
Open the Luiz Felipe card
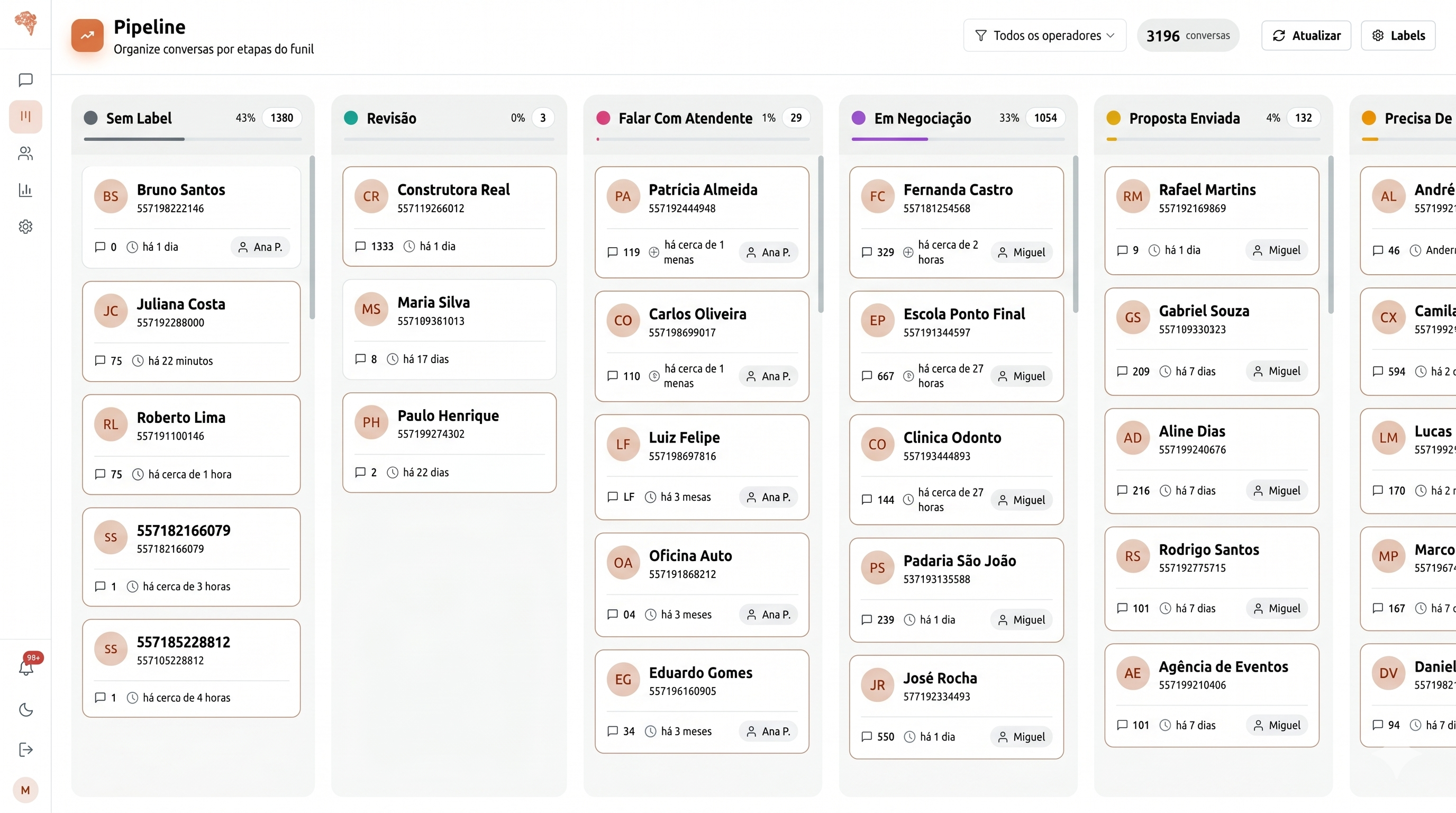pyautogui.click(x=702, y=467)
